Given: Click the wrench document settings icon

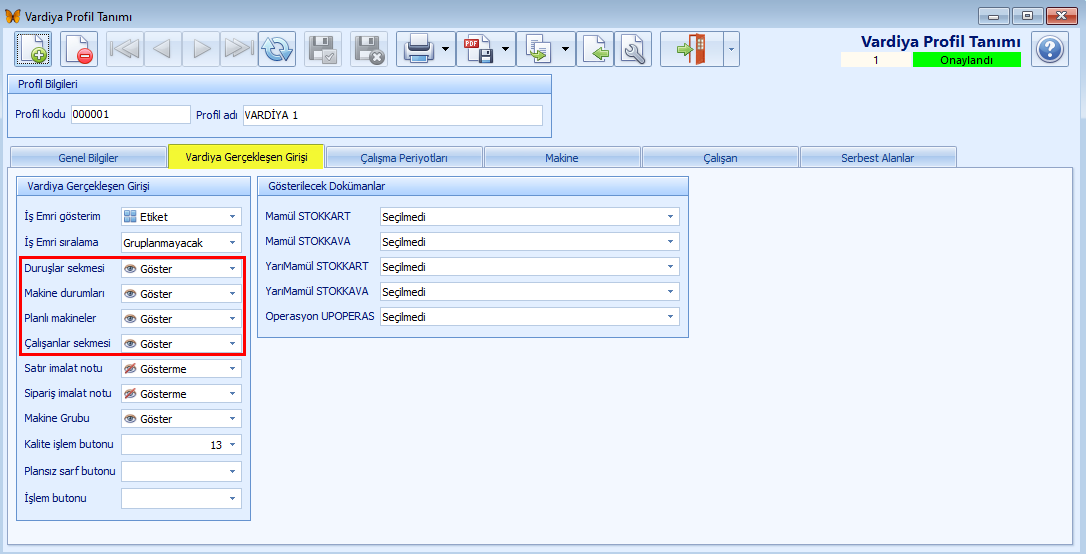Looking at the screenshot, I should [633, 49].
